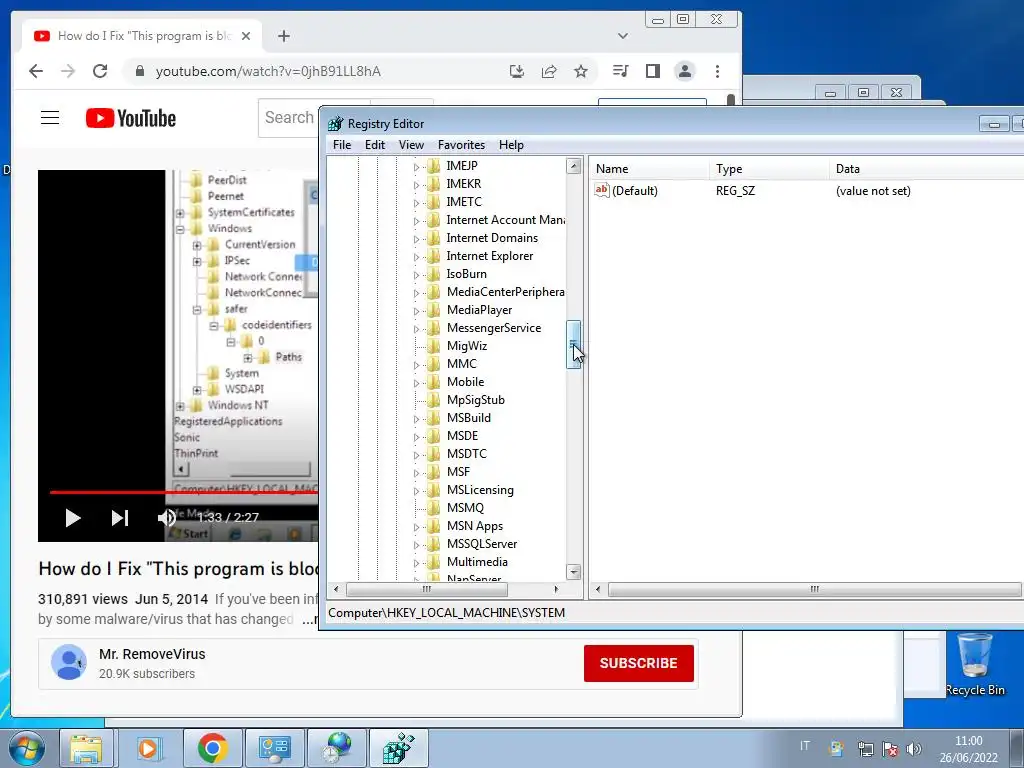Image resolution: width=1024 pixels, height=768 pixels.
Task: Click the registry tree scroll up arrow
Action: pos(573,166)
